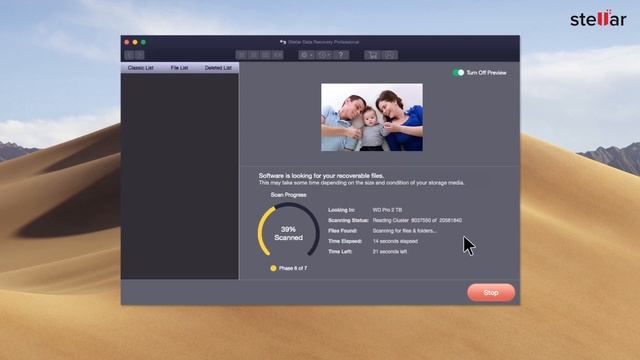The width and height of the screenshot is (640, 360).
Task: Click the shopping cart buy icon
Action: pos(372,55)
